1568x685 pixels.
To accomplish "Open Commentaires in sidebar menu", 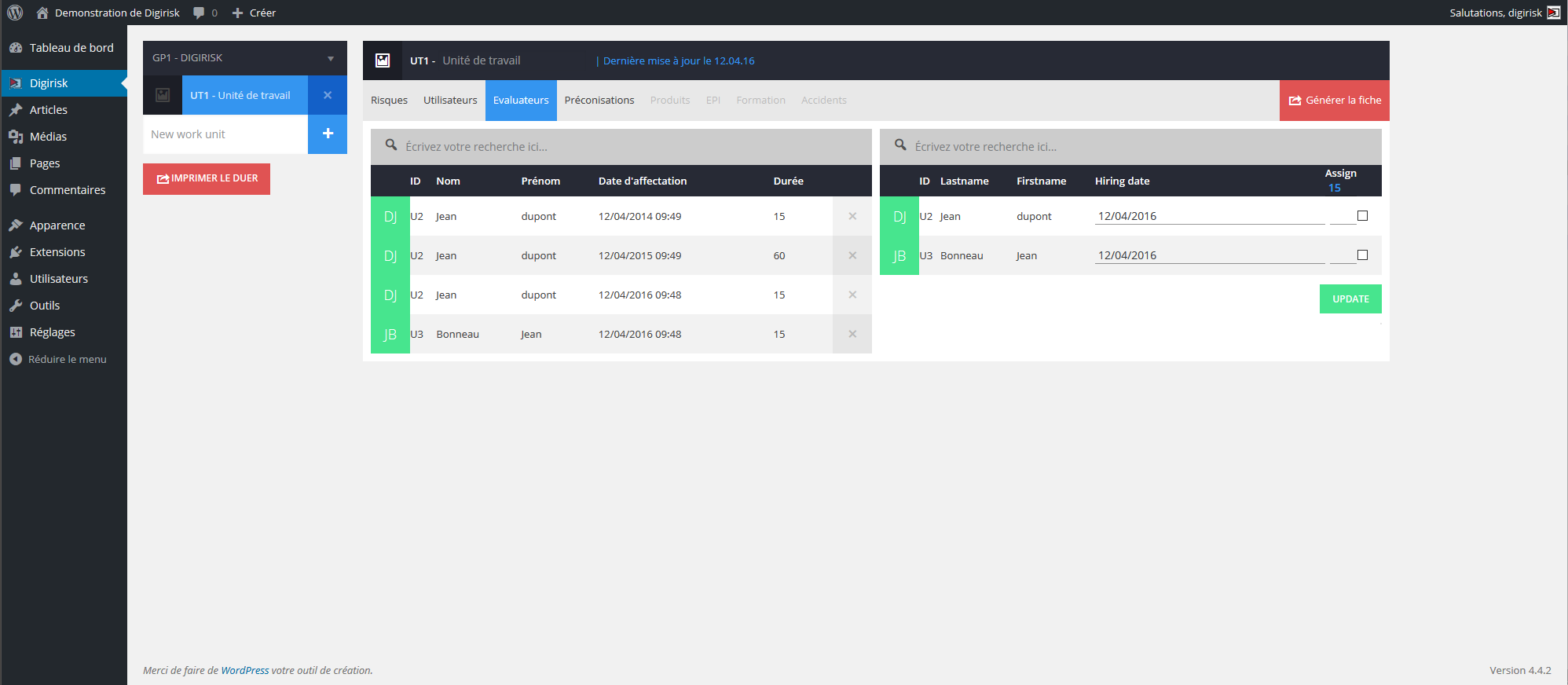I will (x=64, y=190).
